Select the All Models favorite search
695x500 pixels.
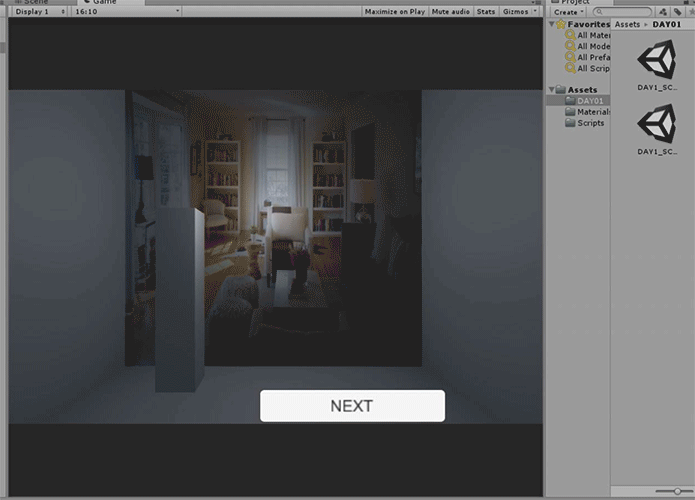pos(593,46)
